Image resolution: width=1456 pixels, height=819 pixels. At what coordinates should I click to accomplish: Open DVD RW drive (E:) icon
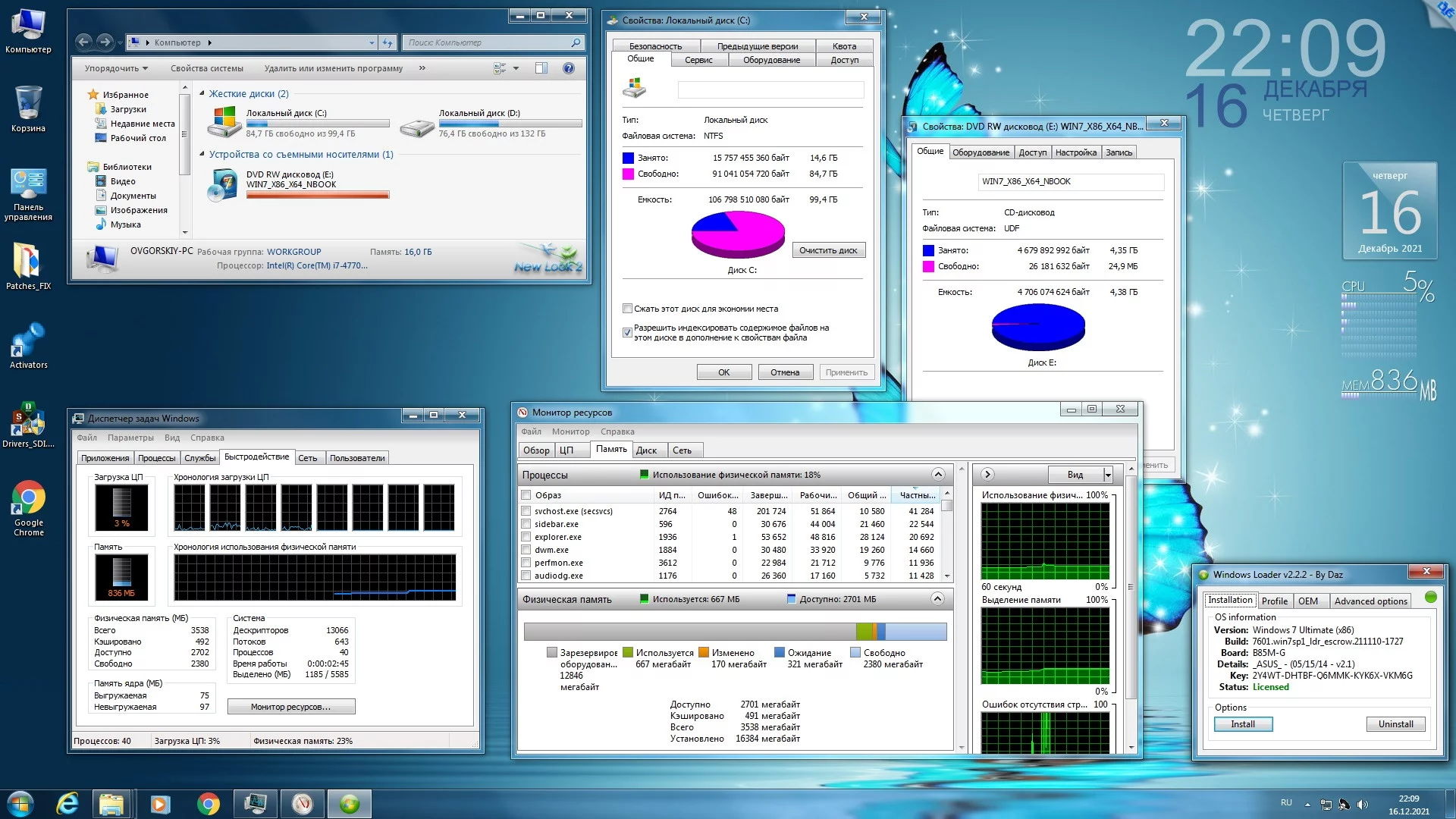[223, 185]
